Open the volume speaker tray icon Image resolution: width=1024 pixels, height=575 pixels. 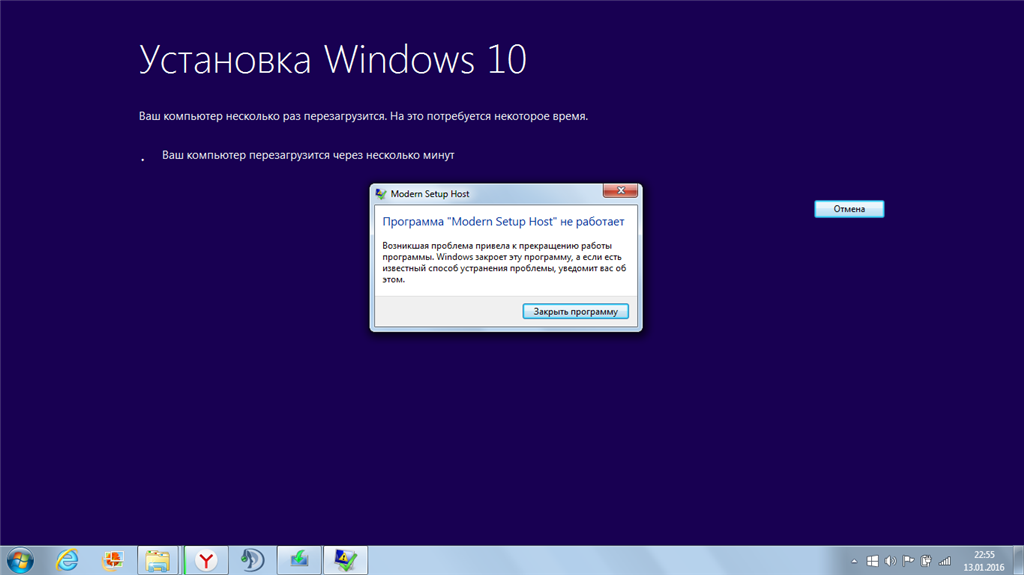(890, 561)
